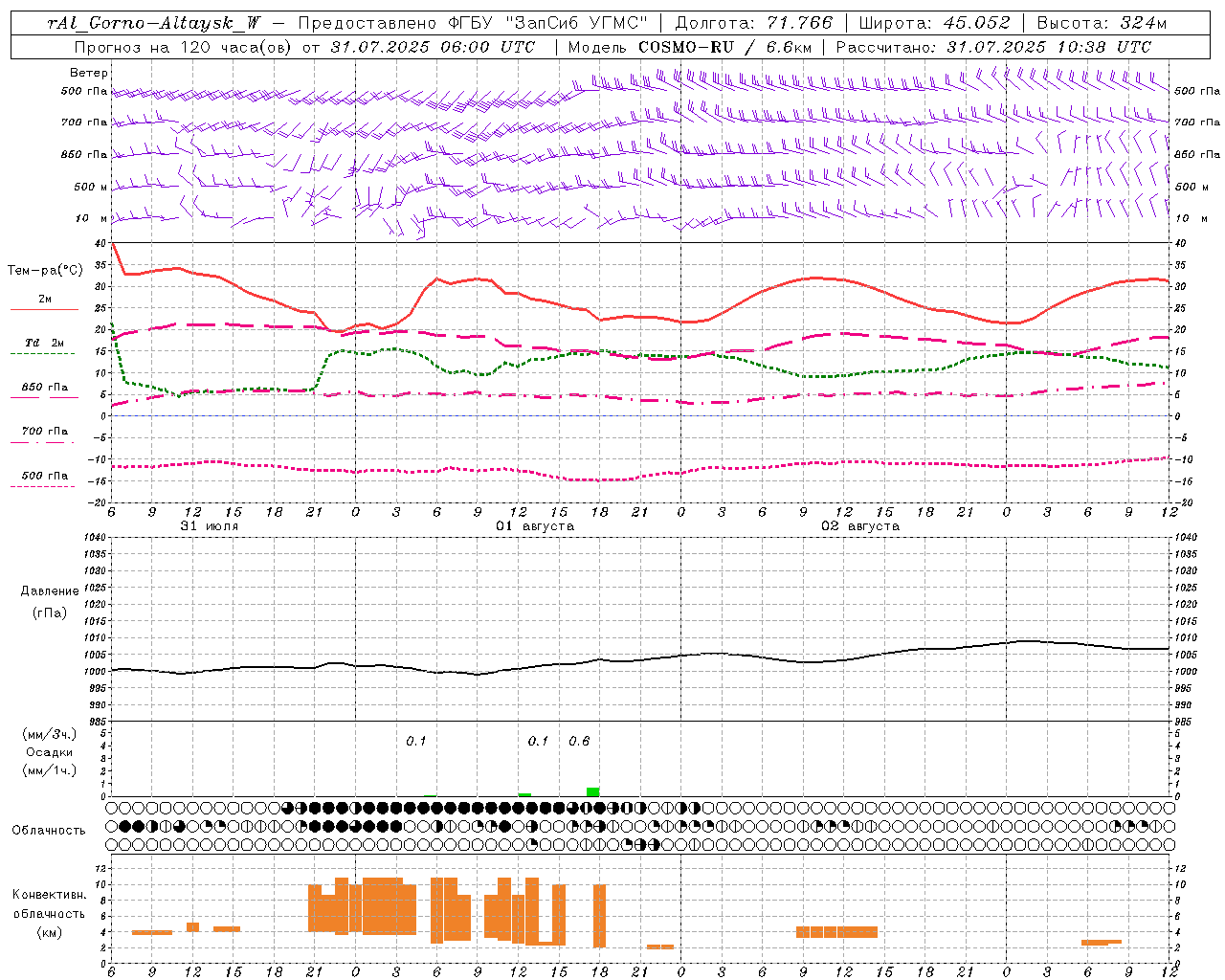The image size is (1225, 980).
Task: Click the 'Конвективн.' convective cloud label
Action: 50,895
